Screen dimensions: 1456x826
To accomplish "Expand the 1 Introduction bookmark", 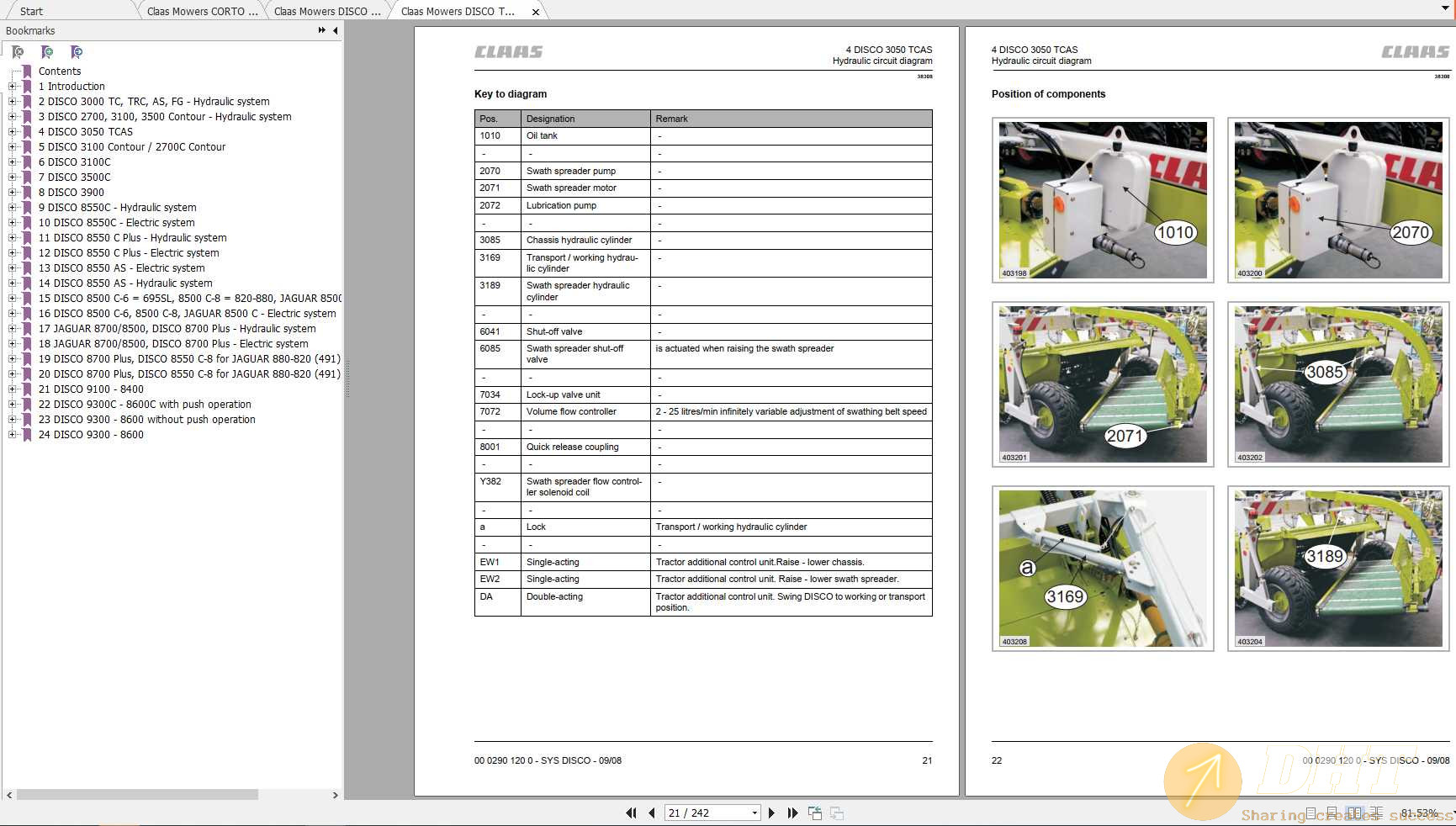I will point(12,87).
